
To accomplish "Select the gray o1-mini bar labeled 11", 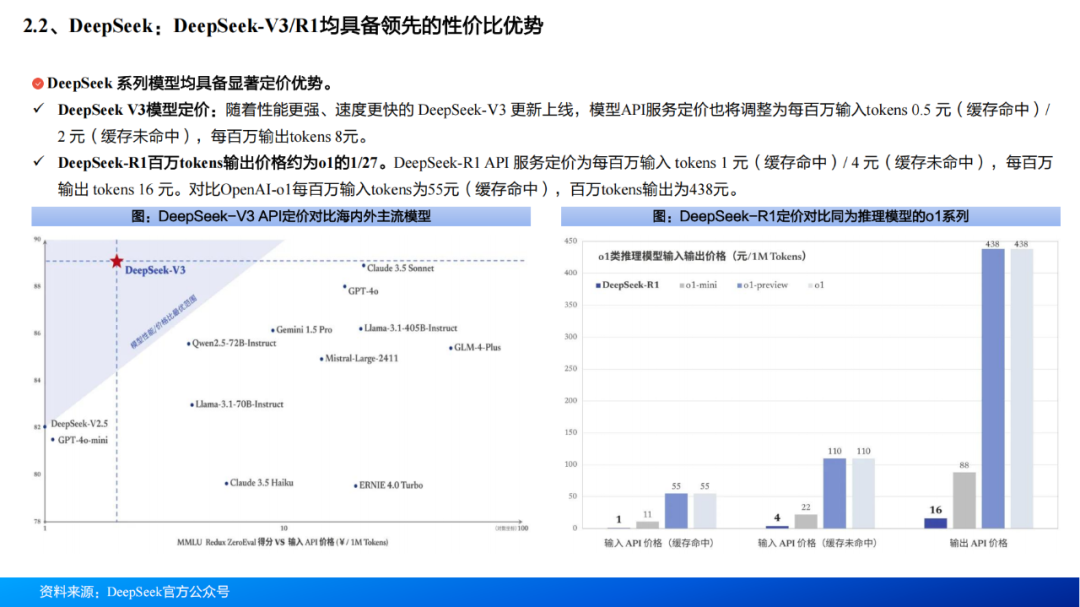I will tap(647, 524).
